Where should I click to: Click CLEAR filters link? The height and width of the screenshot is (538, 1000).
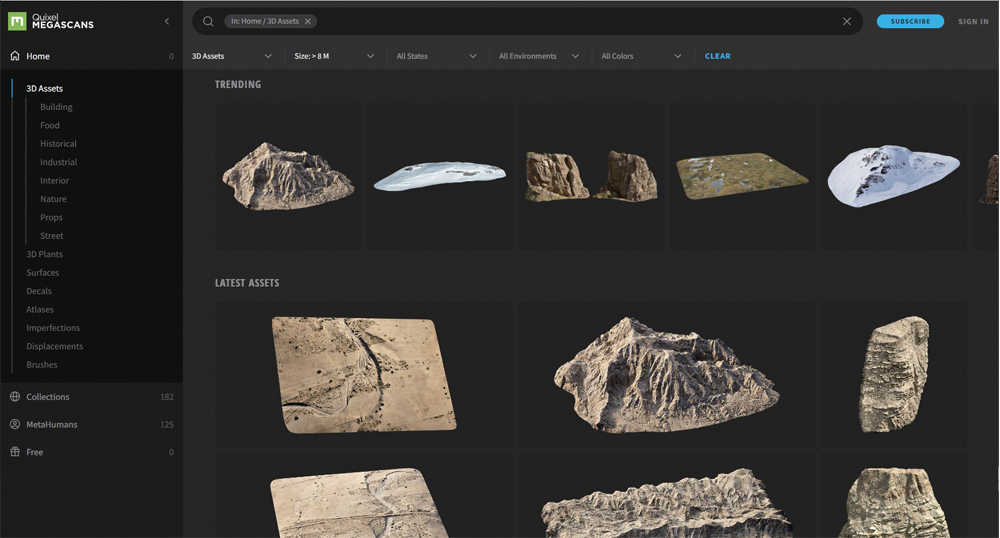(717, 56)
